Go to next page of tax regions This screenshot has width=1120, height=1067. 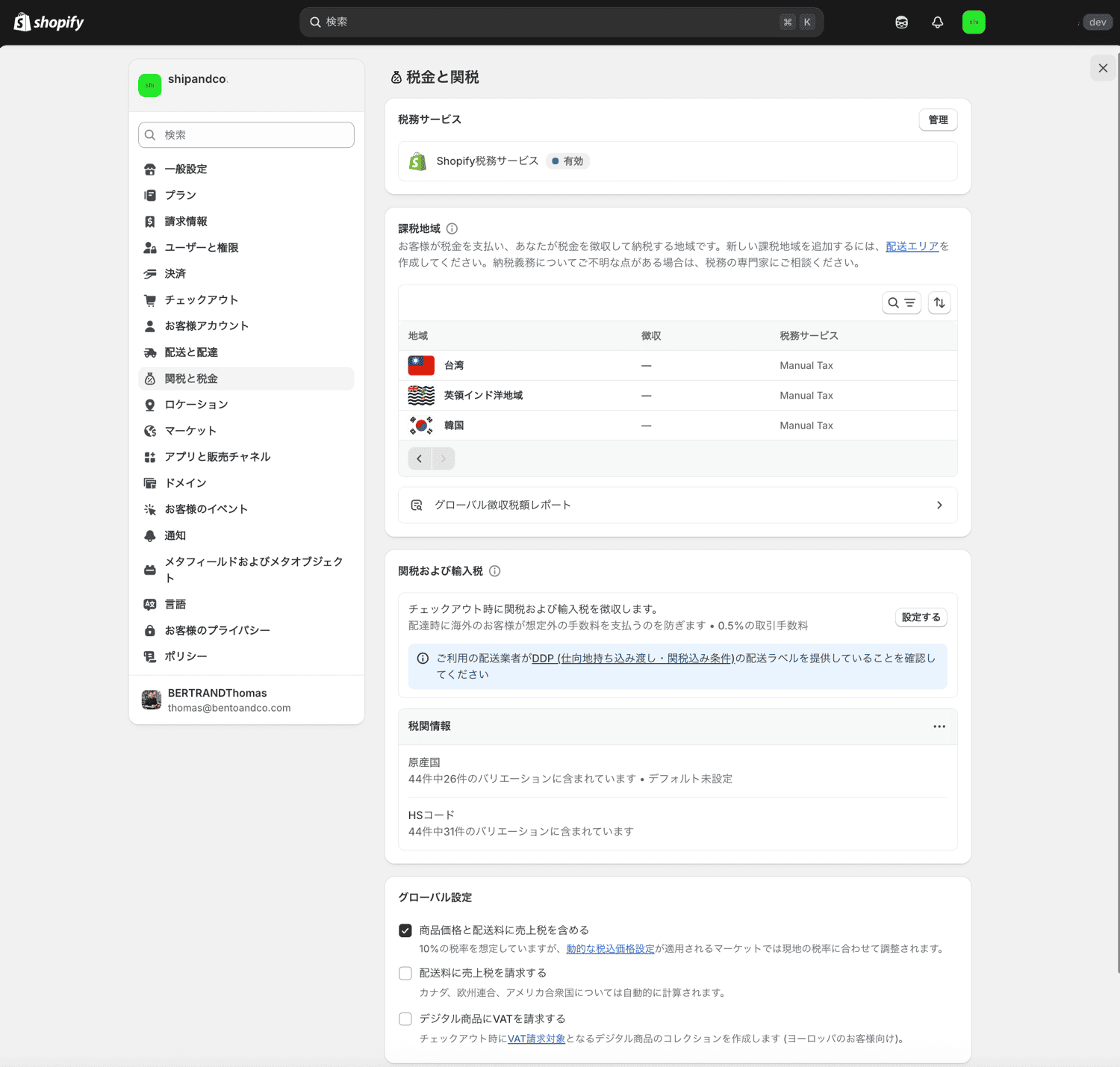pyautogui.click(x=444, y=458)
